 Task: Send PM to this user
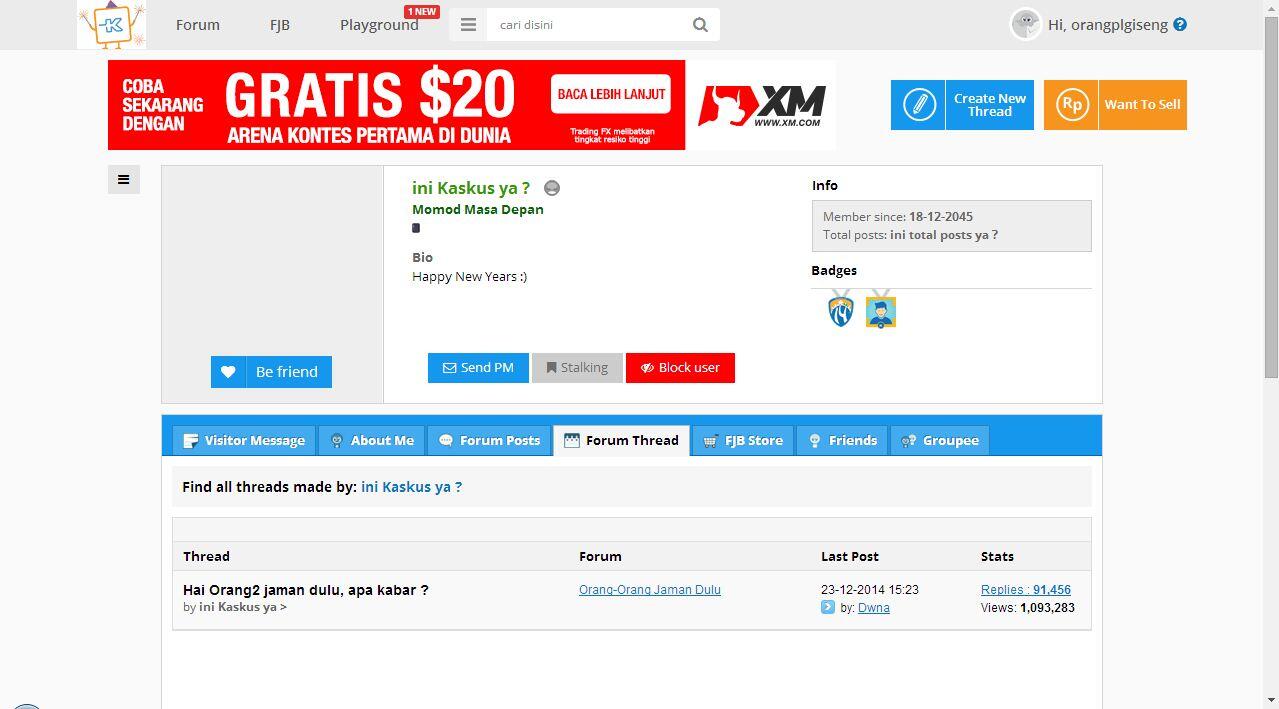click(x=478, y=368)
